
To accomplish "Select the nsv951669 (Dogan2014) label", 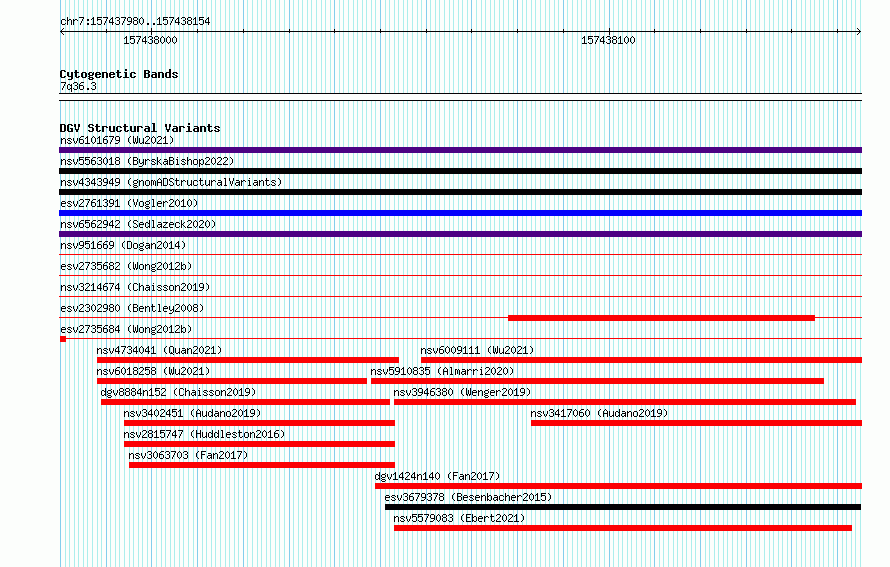I will [123, 245].
